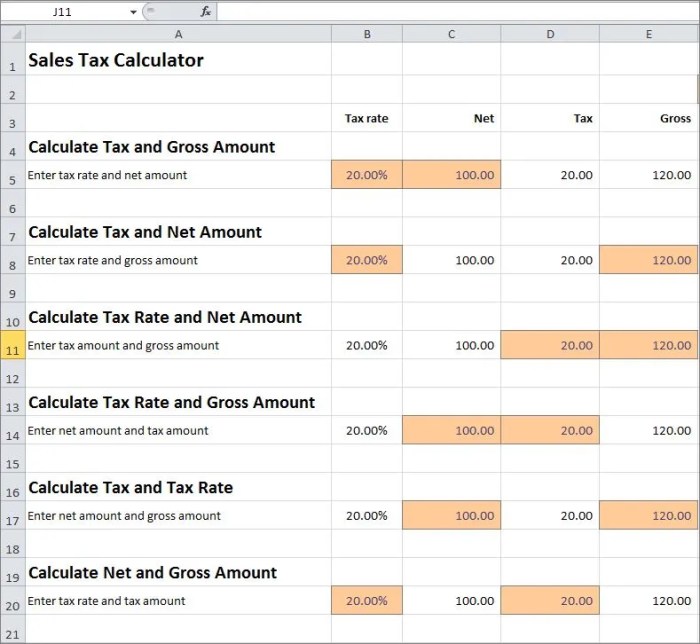
Task: Select column D header
Action: click(x=550, y=34)
